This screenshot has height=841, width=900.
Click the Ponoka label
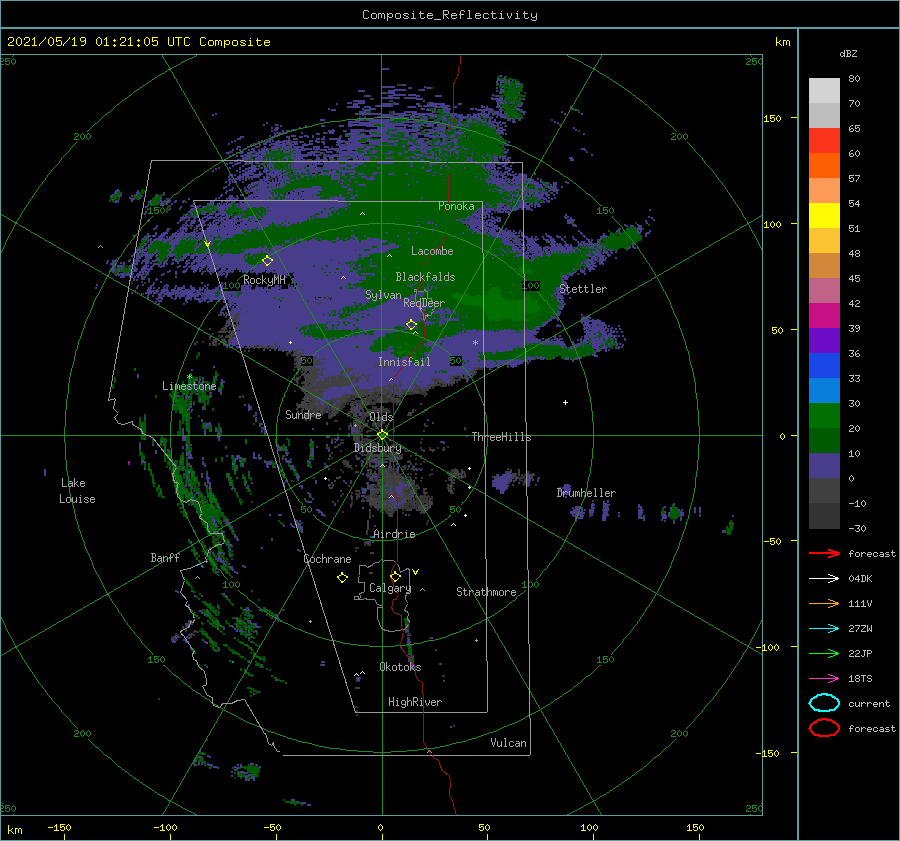(x=456, y=206)
